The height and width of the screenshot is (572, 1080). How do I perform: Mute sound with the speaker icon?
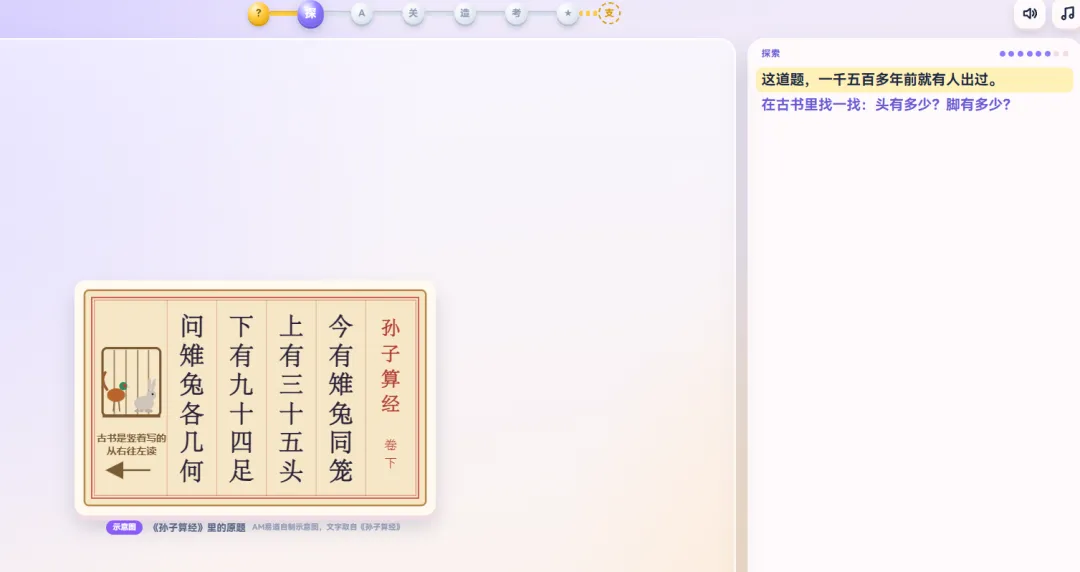pos(1030,13)
